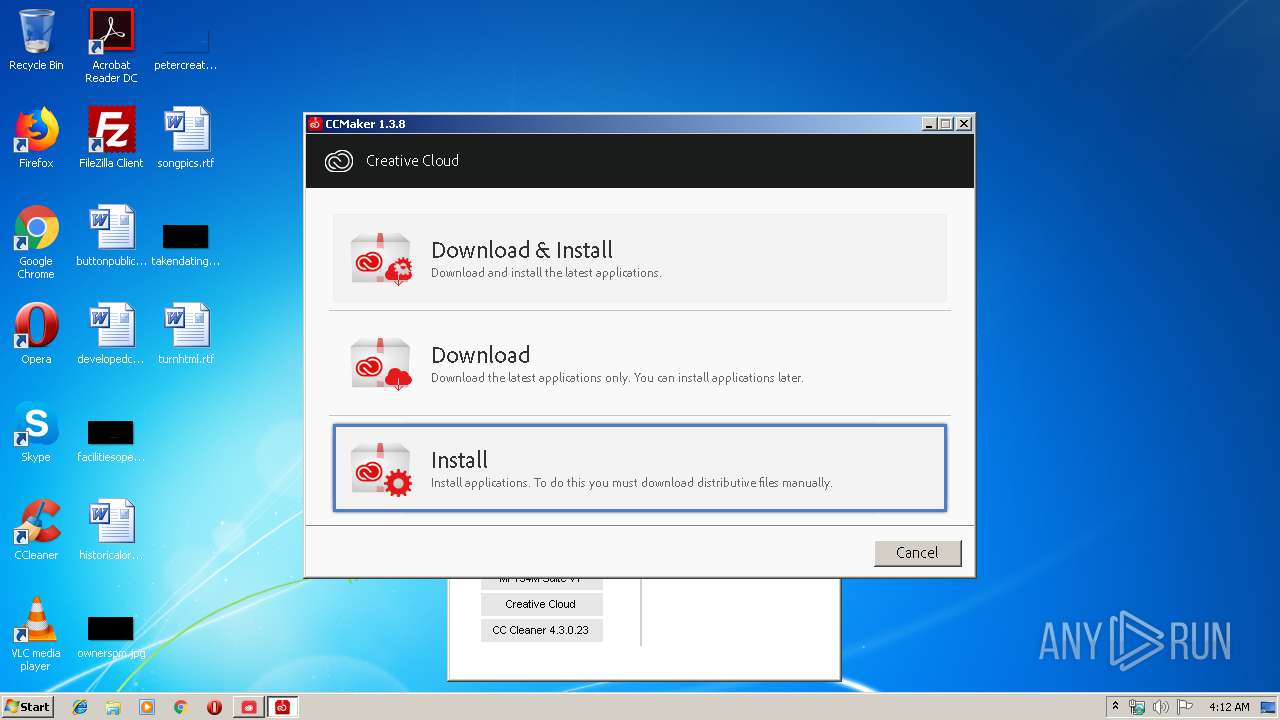The image size is (1280, 720).
Task: Select the songpics.rtf document icon
Action: pos(186,138)
